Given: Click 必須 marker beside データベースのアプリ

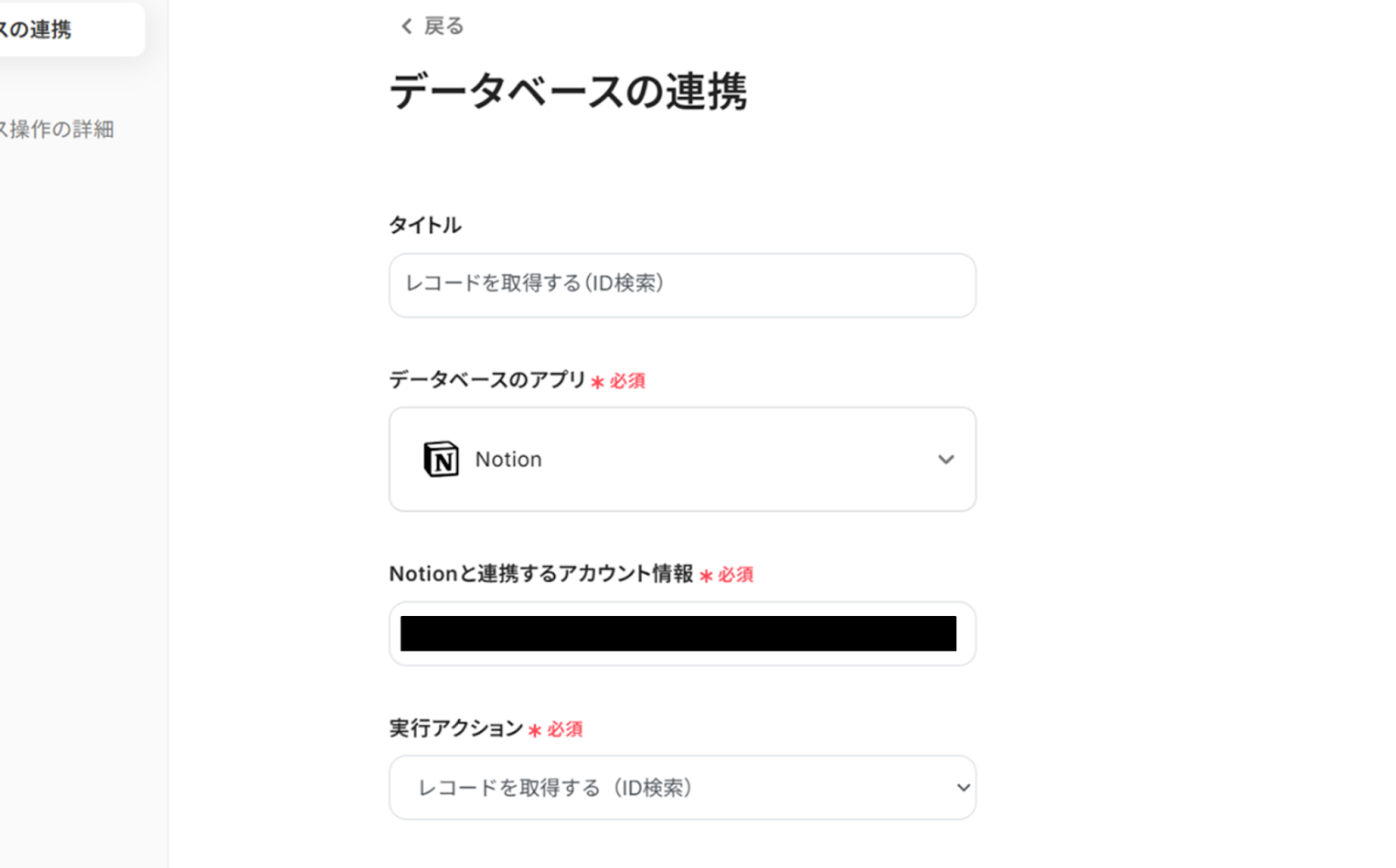Looking at the screenshot, I should 626,381.
